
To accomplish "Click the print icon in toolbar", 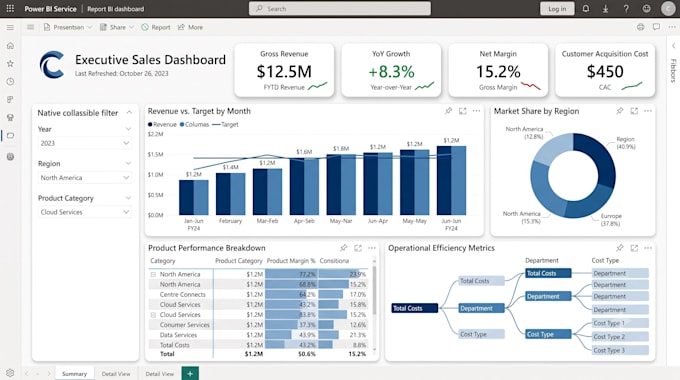I will coord(641,27).
